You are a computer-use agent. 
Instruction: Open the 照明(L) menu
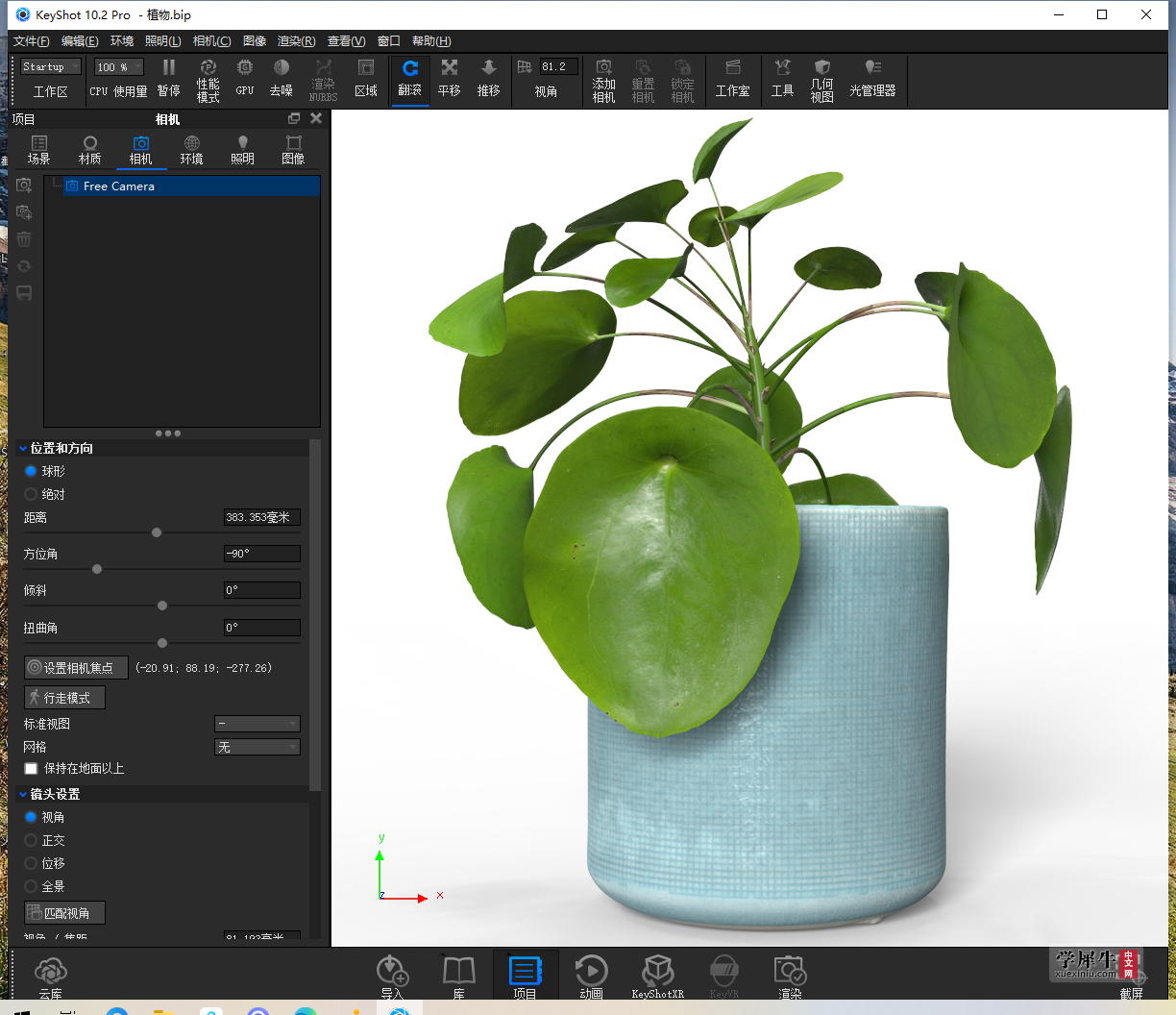pos(163,41)
